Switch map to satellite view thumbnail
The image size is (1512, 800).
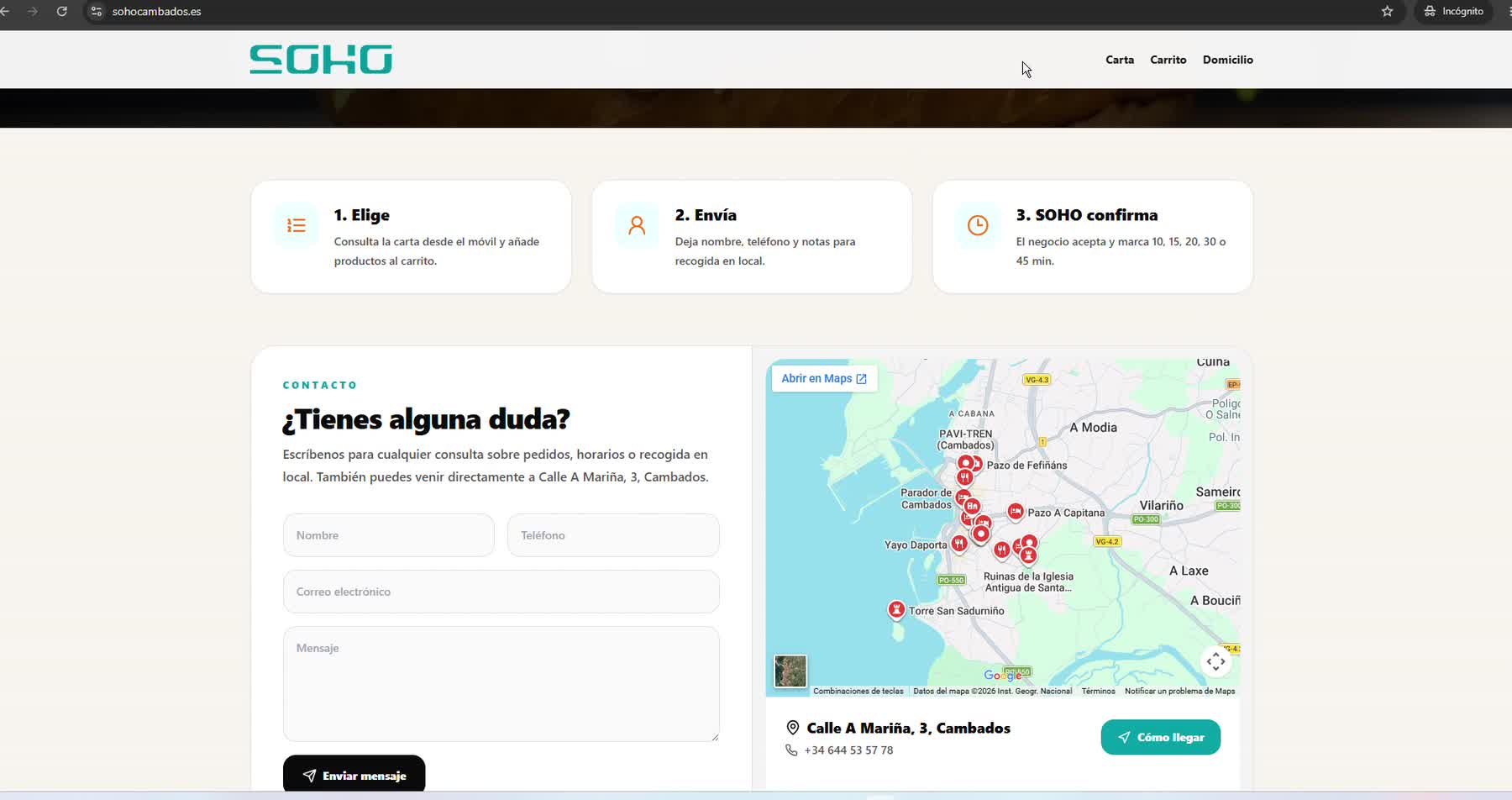[x=790, y=671]
